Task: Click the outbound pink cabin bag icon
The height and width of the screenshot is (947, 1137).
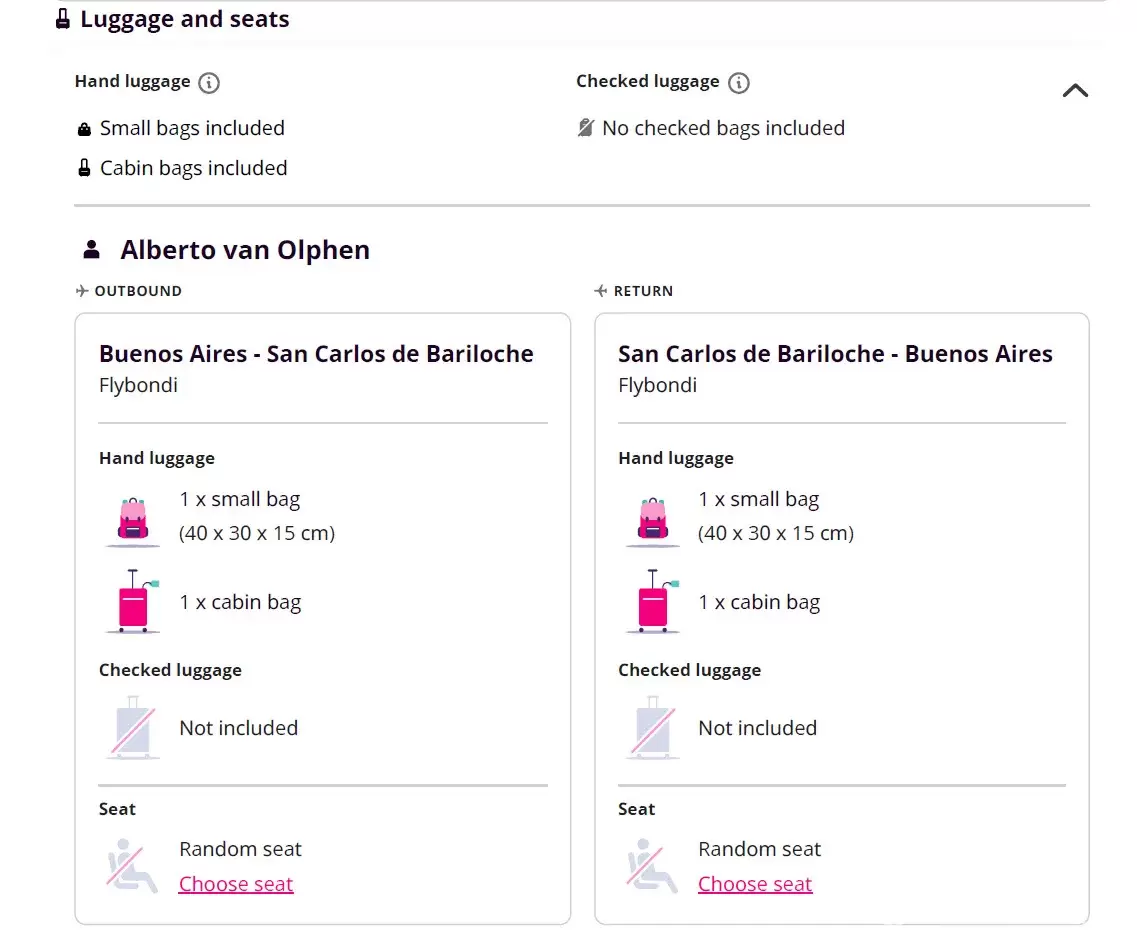Action: pos(133,602)
